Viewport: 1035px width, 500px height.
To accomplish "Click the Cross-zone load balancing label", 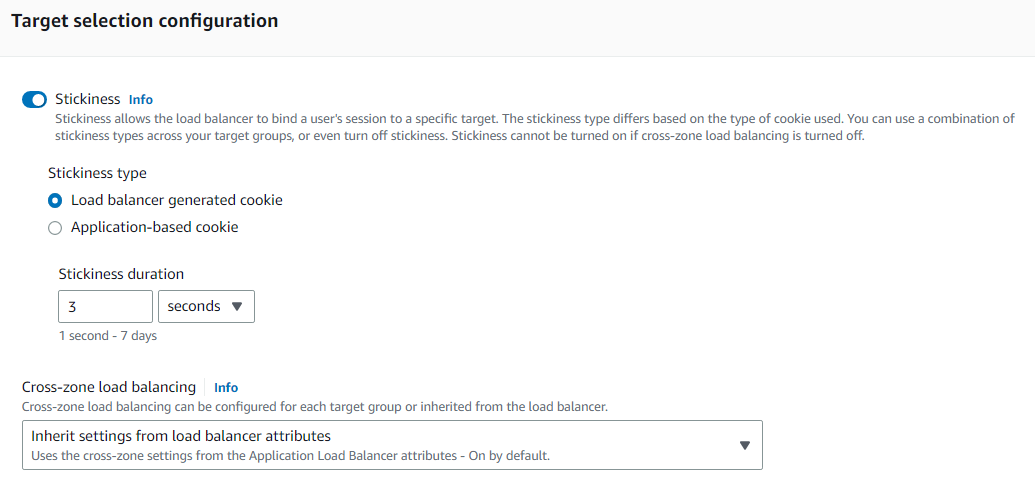I will 109,387.
